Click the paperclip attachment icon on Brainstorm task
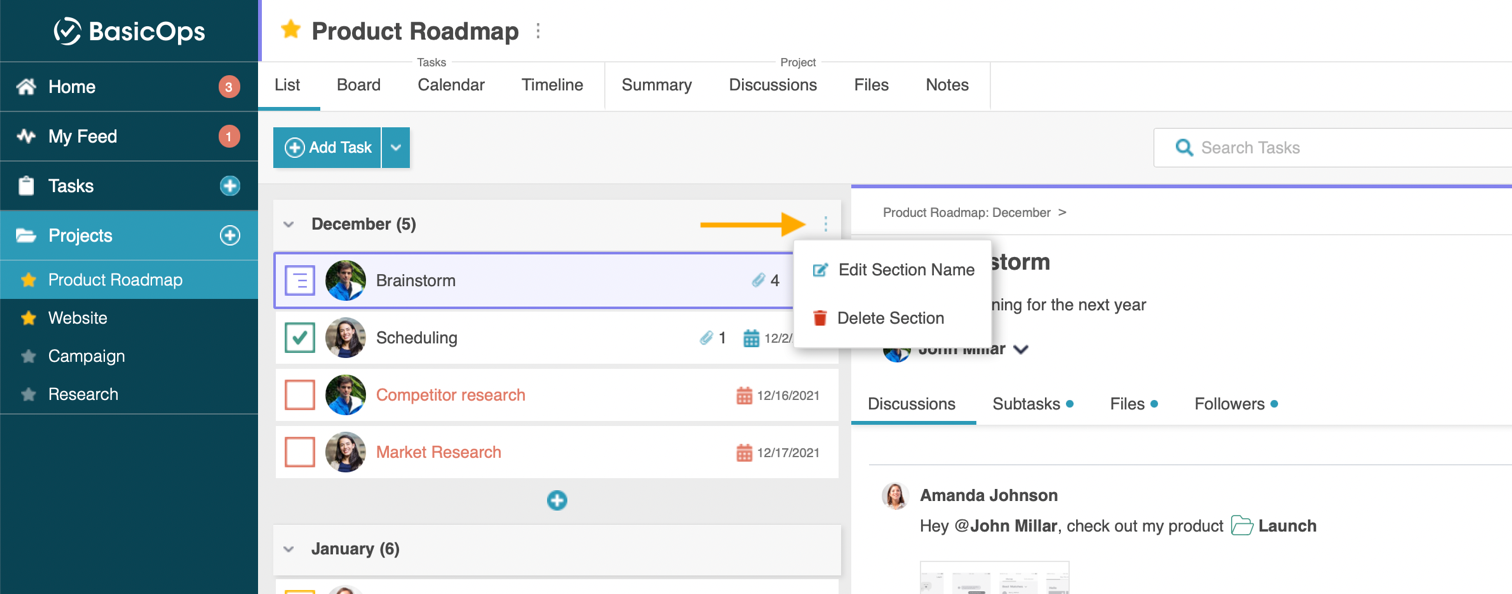The width and height of the screenshot is (1512, 594). tap(758, 281)
